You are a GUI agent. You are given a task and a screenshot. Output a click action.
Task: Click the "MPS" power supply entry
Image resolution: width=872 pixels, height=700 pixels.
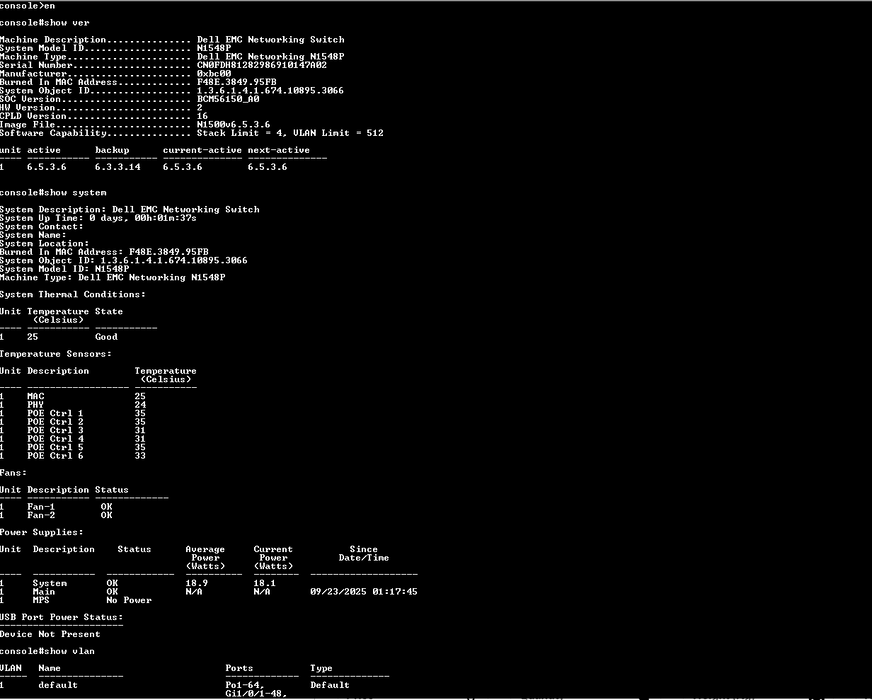point(41,600)
